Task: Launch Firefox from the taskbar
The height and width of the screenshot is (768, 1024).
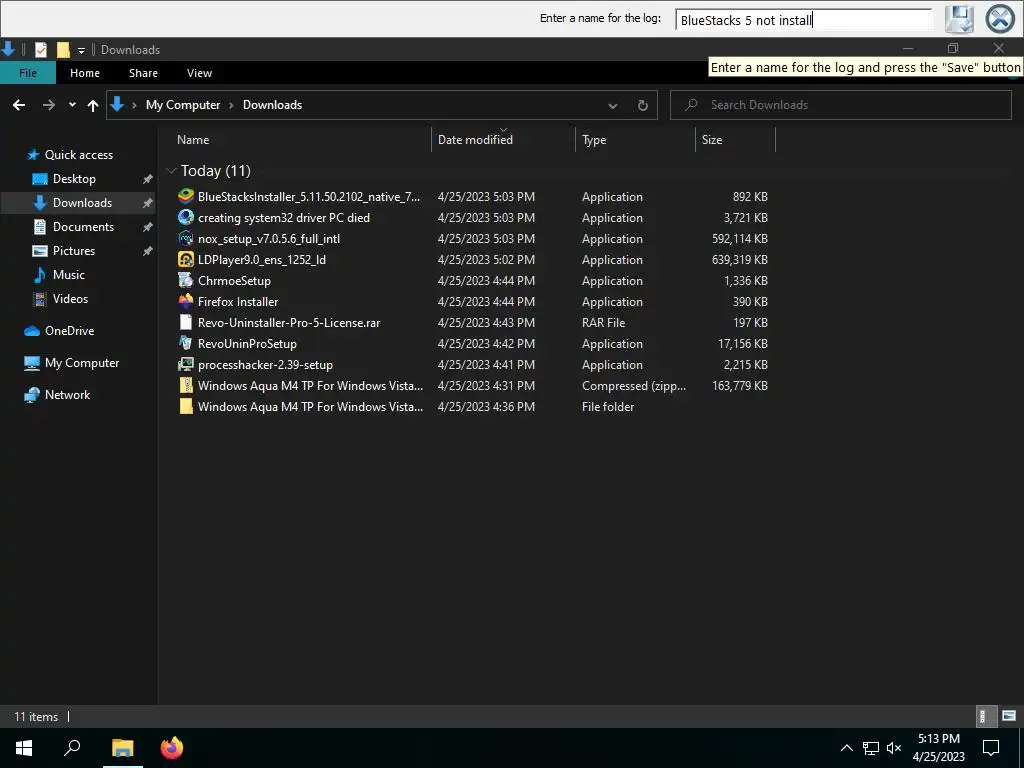Action: 172,748
